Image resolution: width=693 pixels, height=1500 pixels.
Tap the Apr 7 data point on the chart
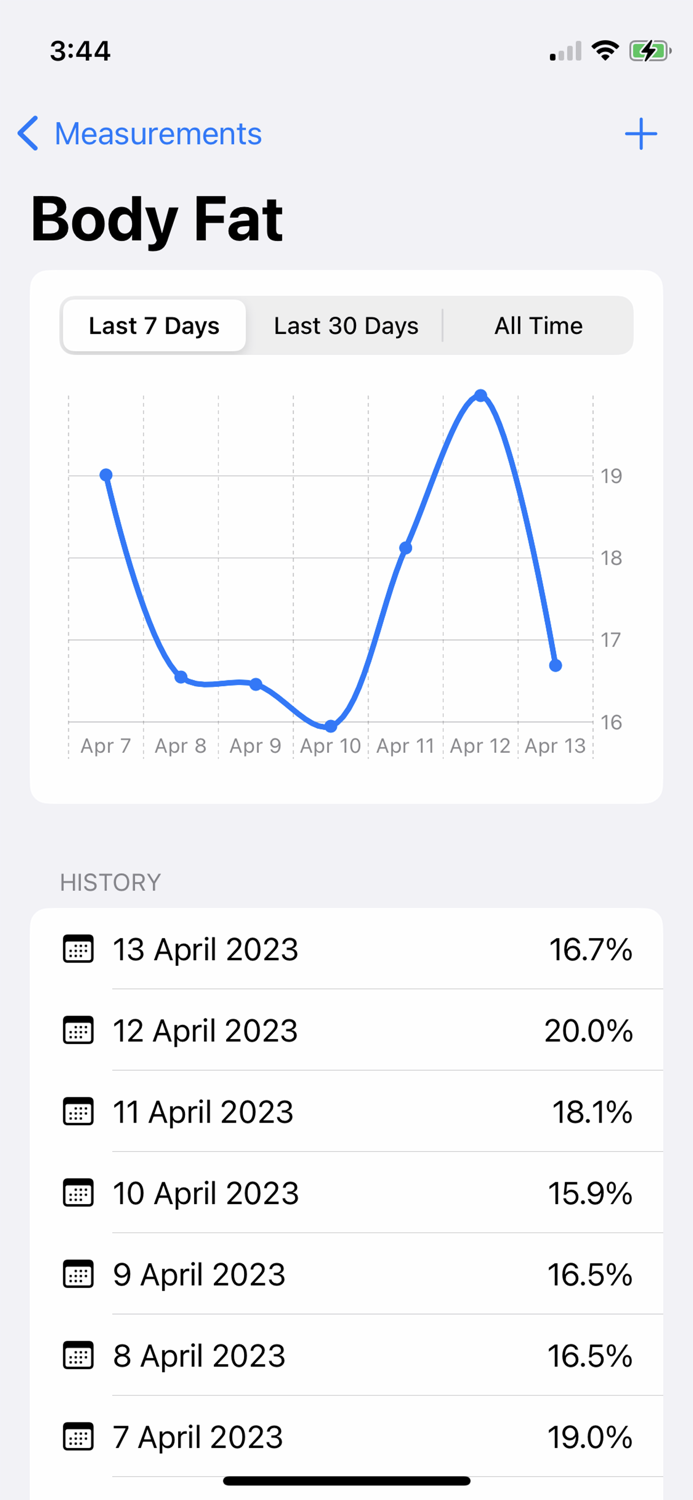click(x=106, y=475)
